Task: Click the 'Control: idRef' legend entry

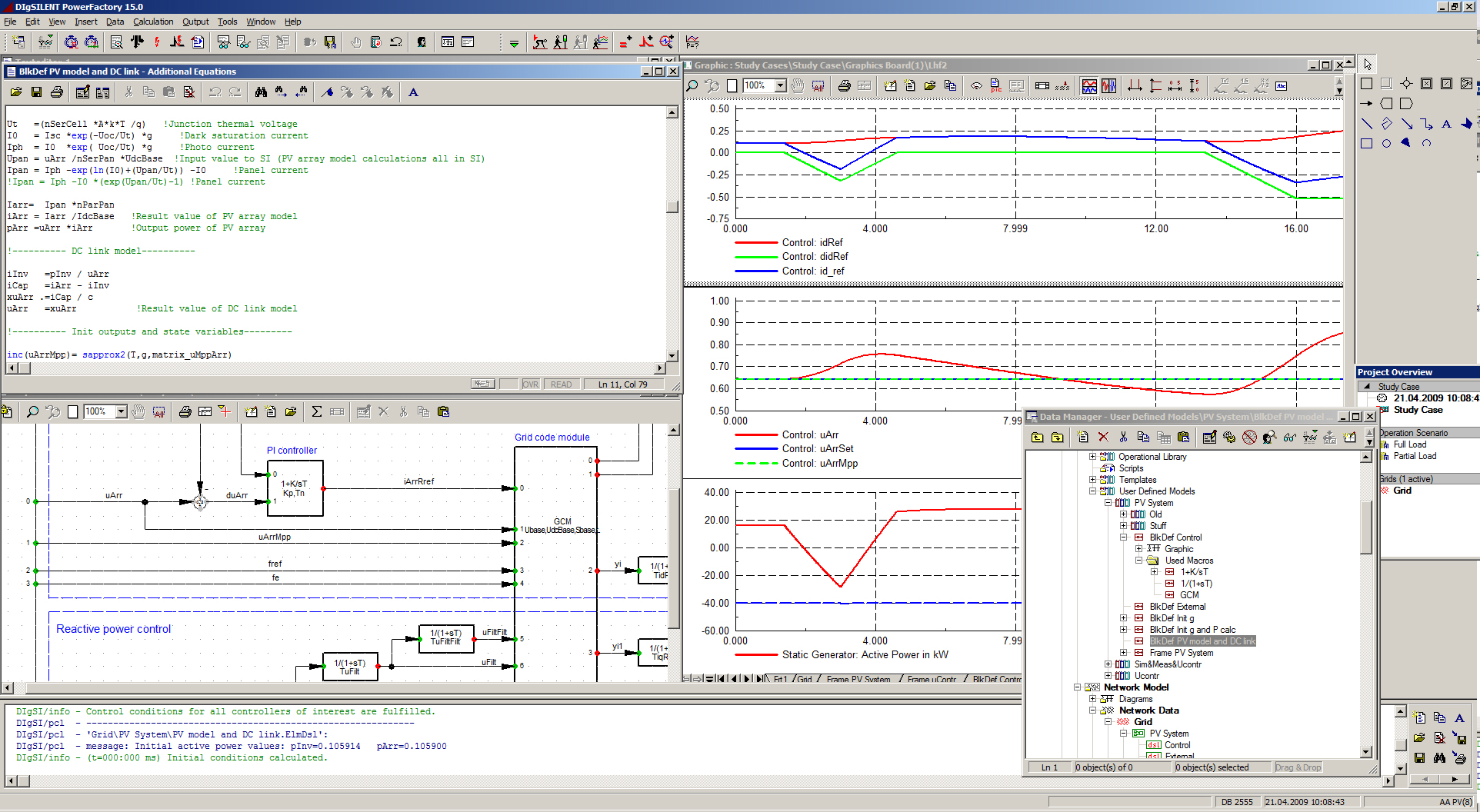Action: (x=812, y=242)
